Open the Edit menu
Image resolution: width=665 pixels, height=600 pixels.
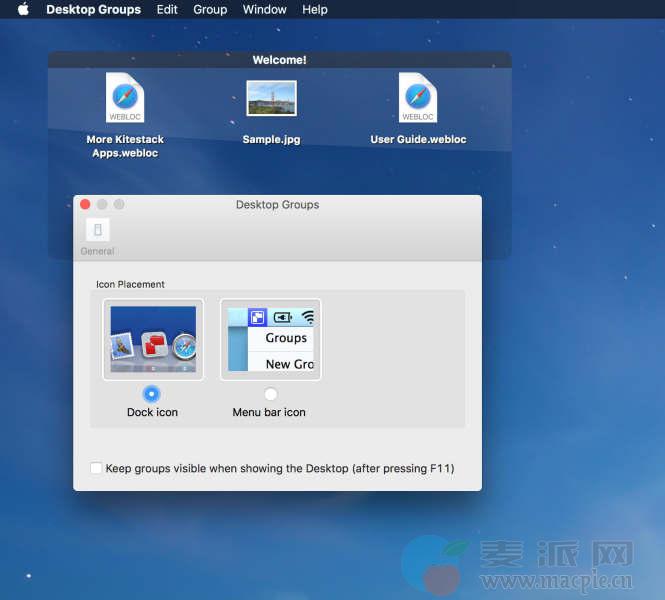tap(167, 10)
